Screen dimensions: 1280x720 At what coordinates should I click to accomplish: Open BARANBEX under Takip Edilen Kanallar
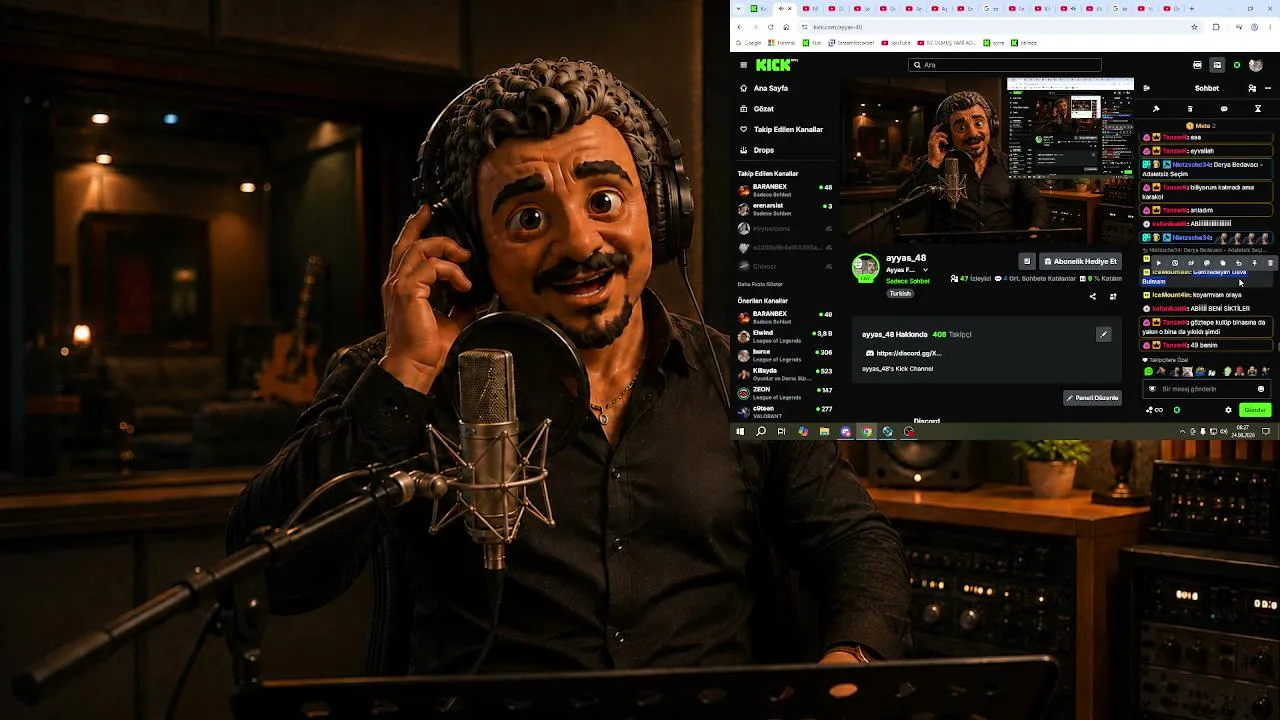pos(785,190)
